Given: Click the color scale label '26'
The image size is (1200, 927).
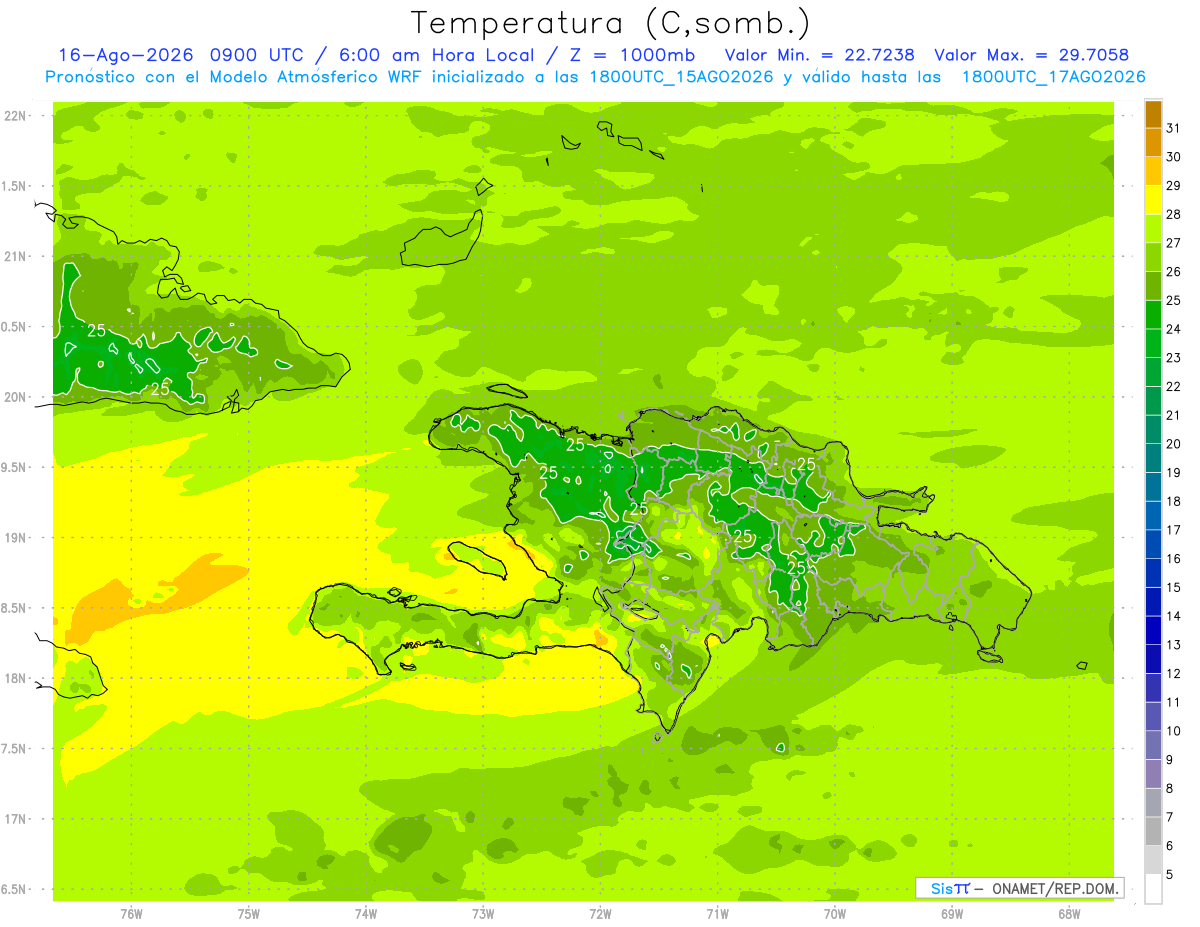Looking at the screenshot, I should click(1173, 271).
